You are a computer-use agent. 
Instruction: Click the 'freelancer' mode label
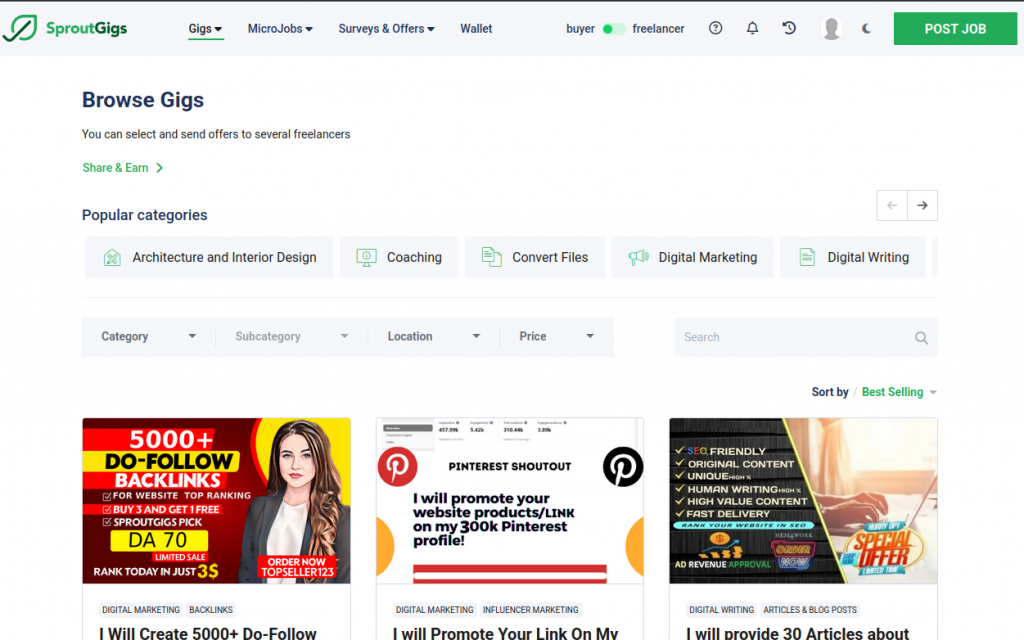658,29
